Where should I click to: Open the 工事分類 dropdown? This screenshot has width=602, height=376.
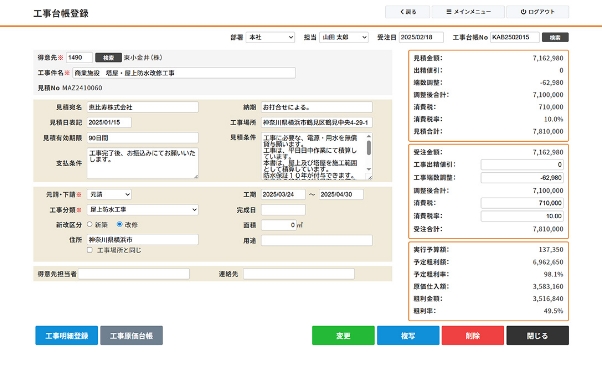pyautogui.click(x=142, y=210)
